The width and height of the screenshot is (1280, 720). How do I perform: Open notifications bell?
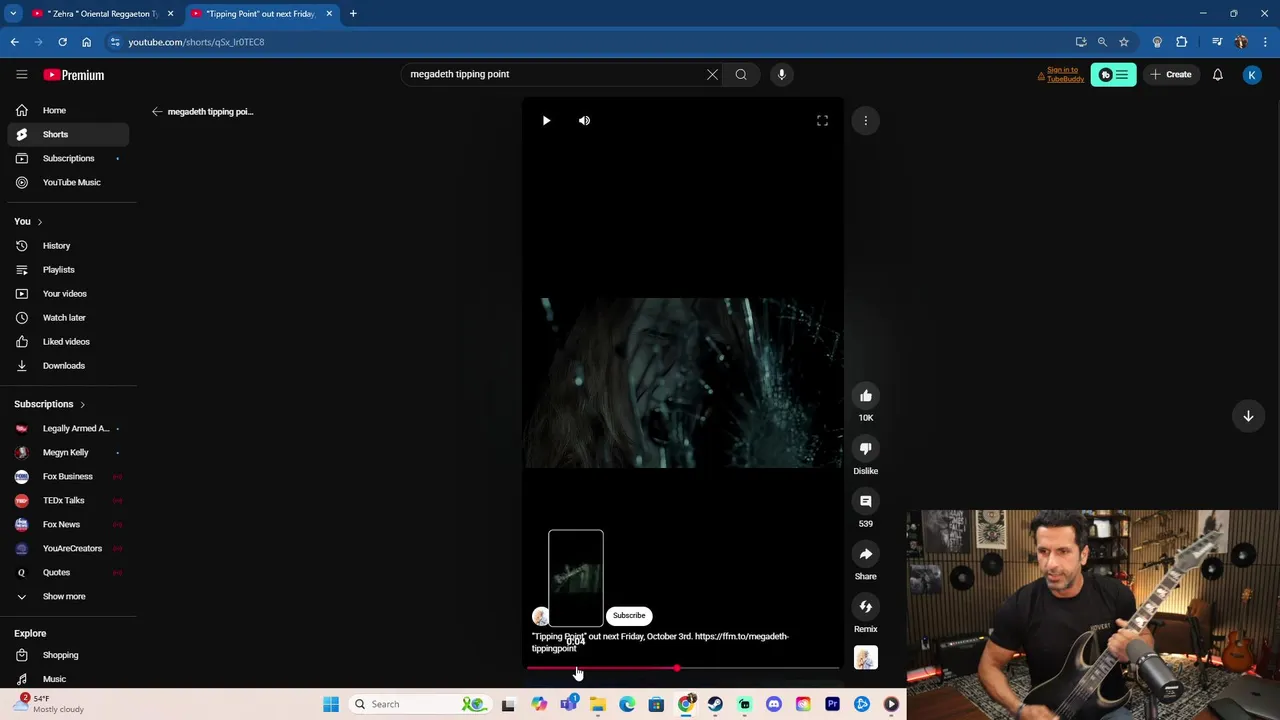coord(1217,75)
